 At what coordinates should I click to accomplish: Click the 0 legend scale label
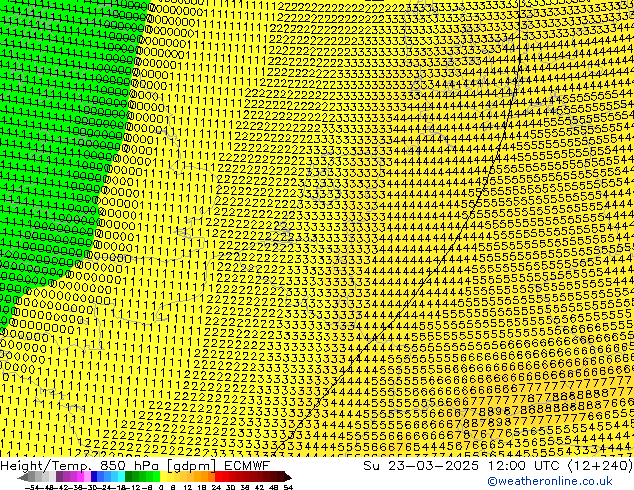(161, 487)
